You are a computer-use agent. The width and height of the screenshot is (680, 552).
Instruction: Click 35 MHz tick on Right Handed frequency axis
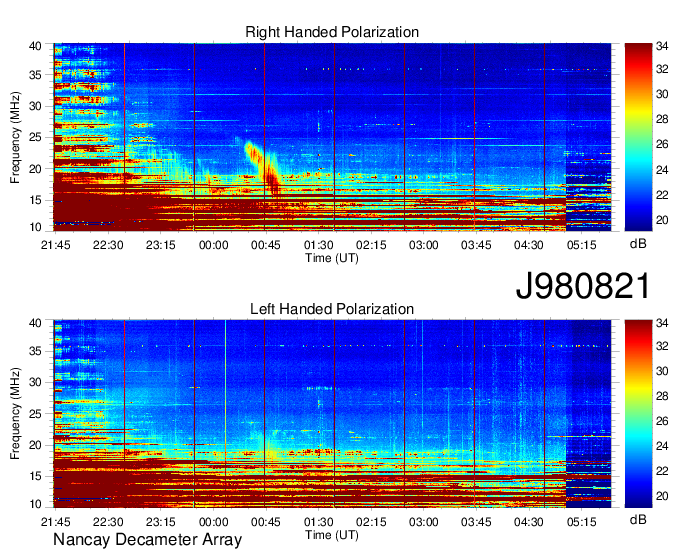(x=35, y=75)
